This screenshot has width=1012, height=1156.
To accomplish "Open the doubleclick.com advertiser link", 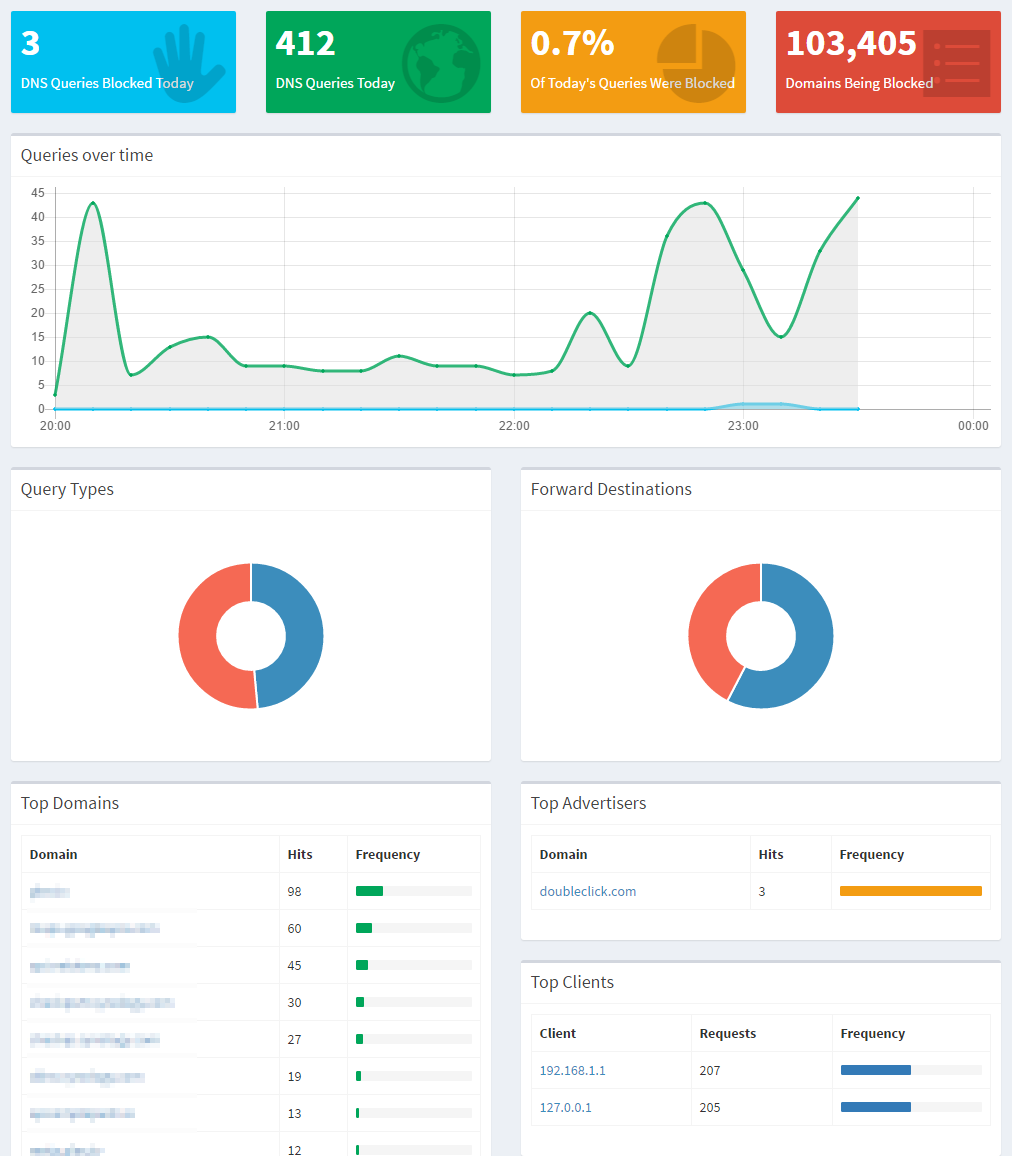I will coord(587,891).
